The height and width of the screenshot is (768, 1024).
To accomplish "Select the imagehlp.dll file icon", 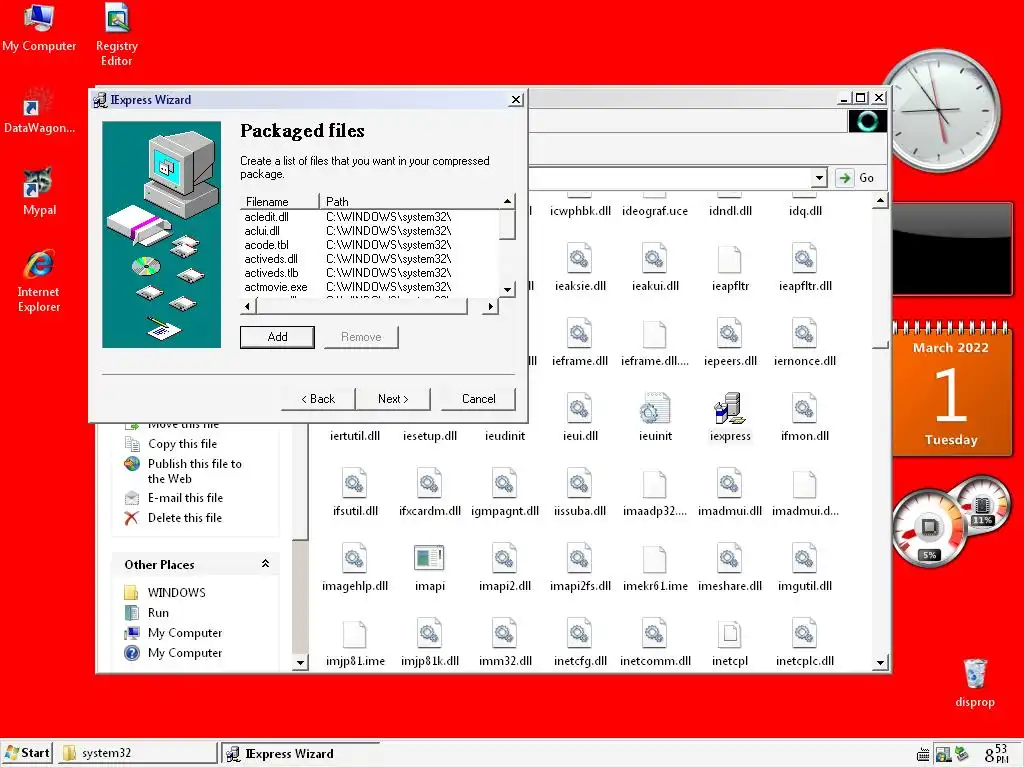I will point(355,567).
